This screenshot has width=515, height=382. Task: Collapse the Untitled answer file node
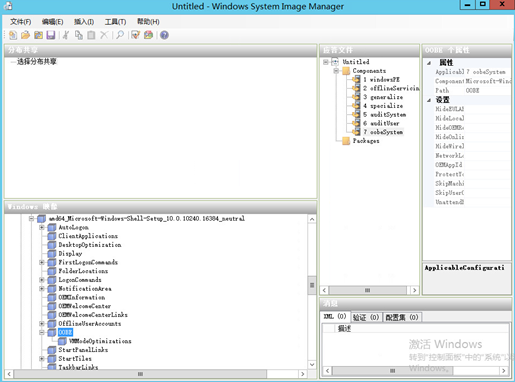326,62
